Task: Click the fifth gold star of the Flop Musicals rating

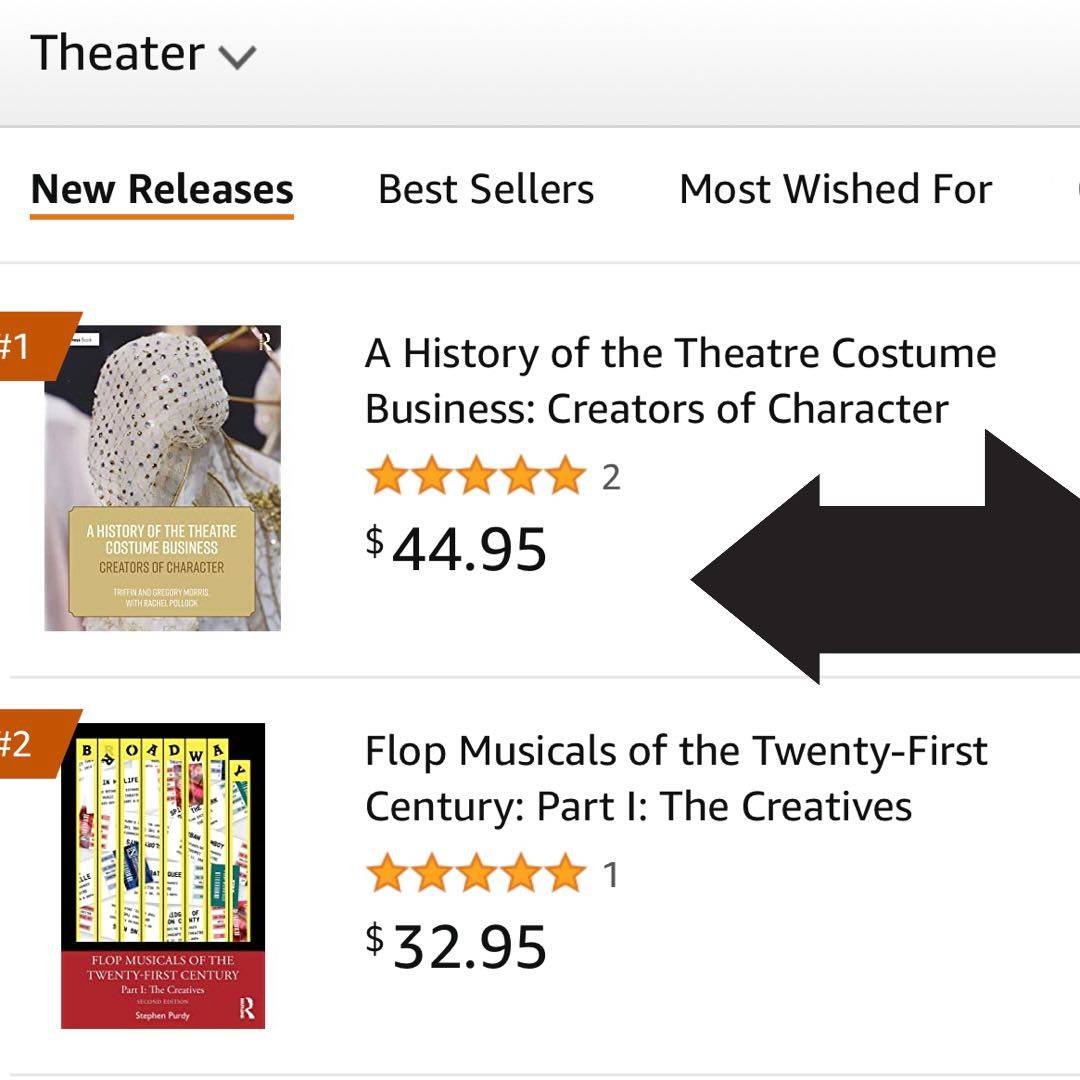Action: click(566, 874)
